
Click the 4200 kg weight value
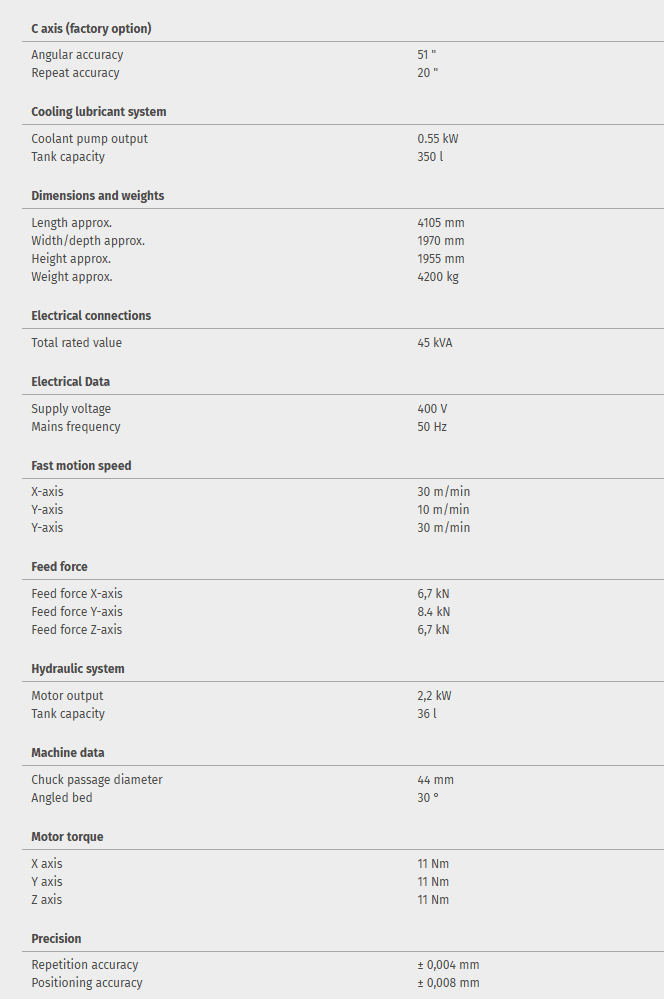coord(438,277)
